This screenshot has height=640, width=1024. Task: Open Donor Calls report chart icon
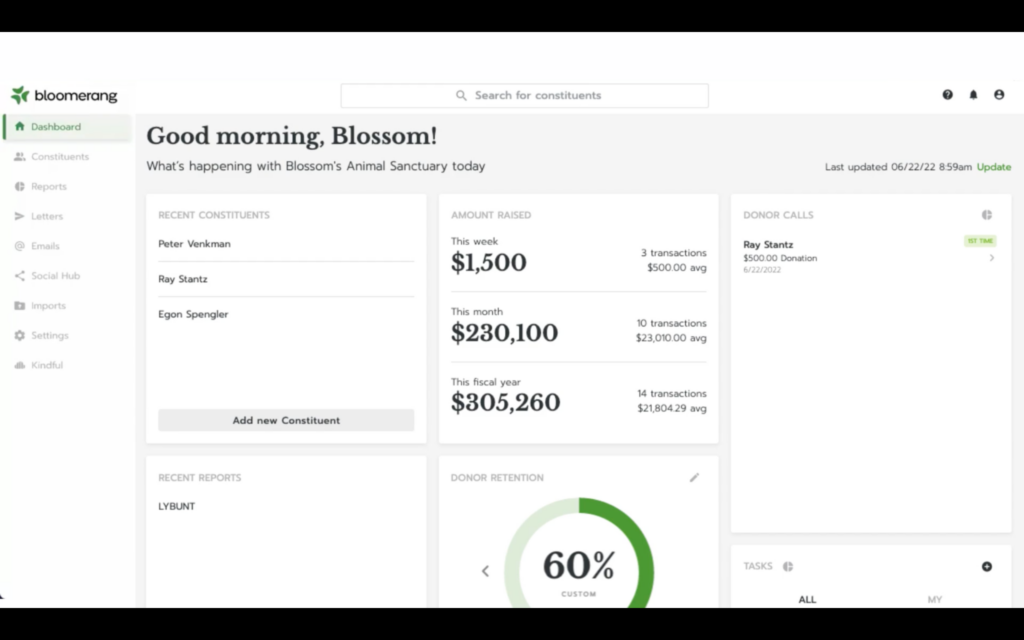click(x=987, y=215)
